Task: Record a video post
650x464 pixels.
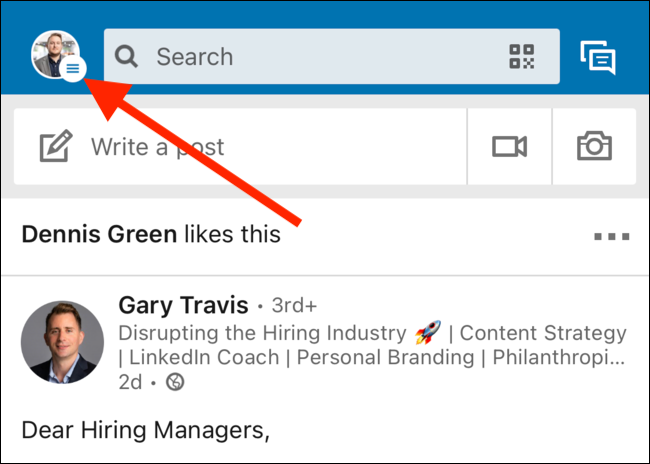Action: pos(509,147)
